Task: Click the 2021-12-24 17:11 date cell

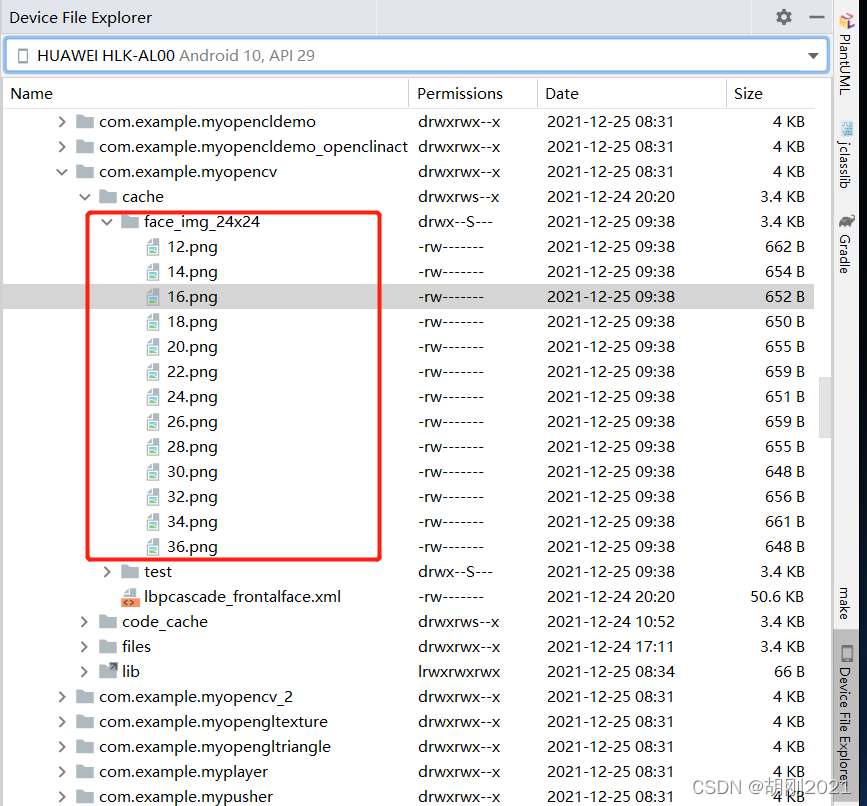Action: click(611, 647)
